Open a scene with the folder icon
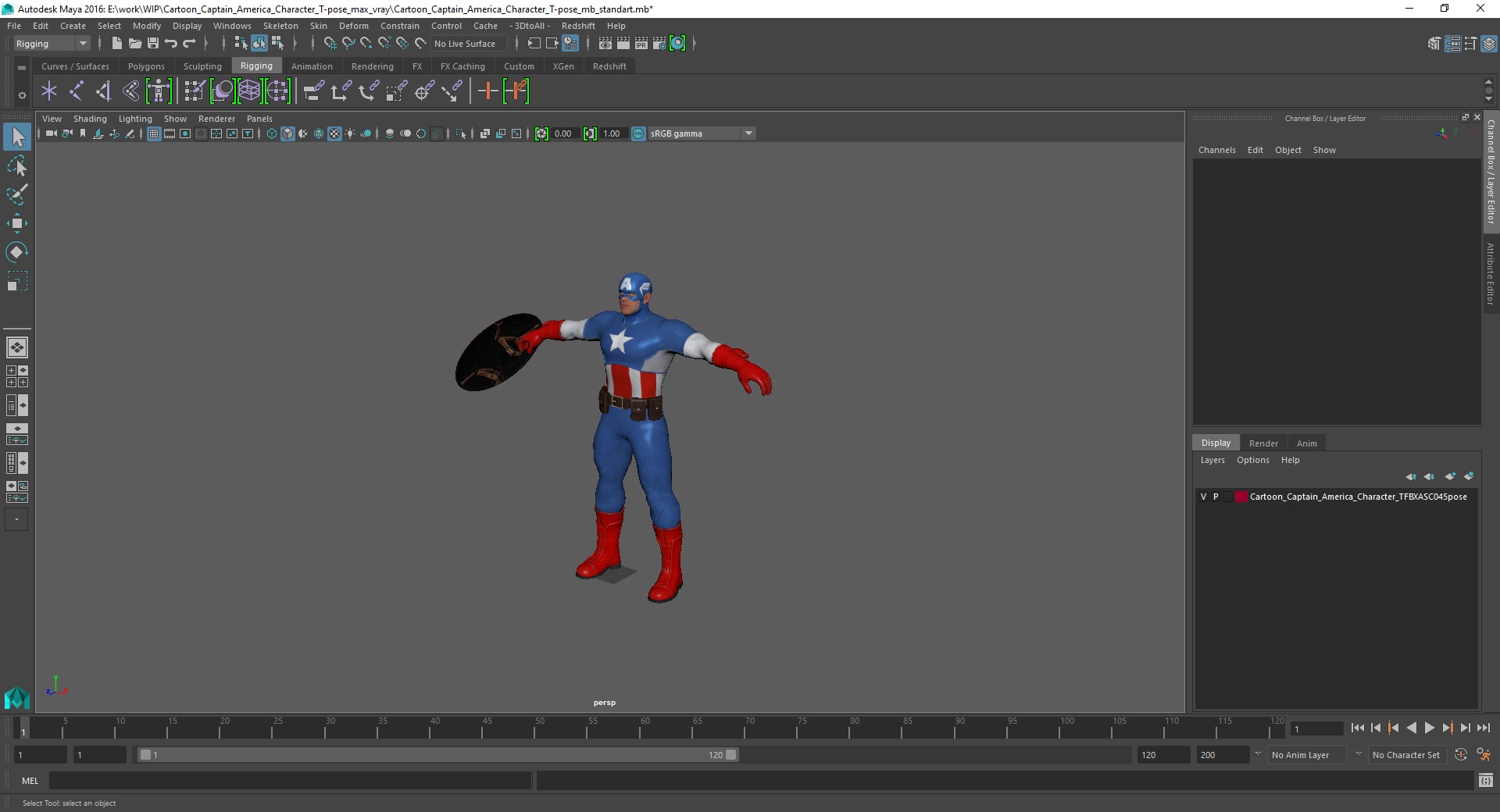The width and height of the screenshot is (1500, 812). pos(134,44)
